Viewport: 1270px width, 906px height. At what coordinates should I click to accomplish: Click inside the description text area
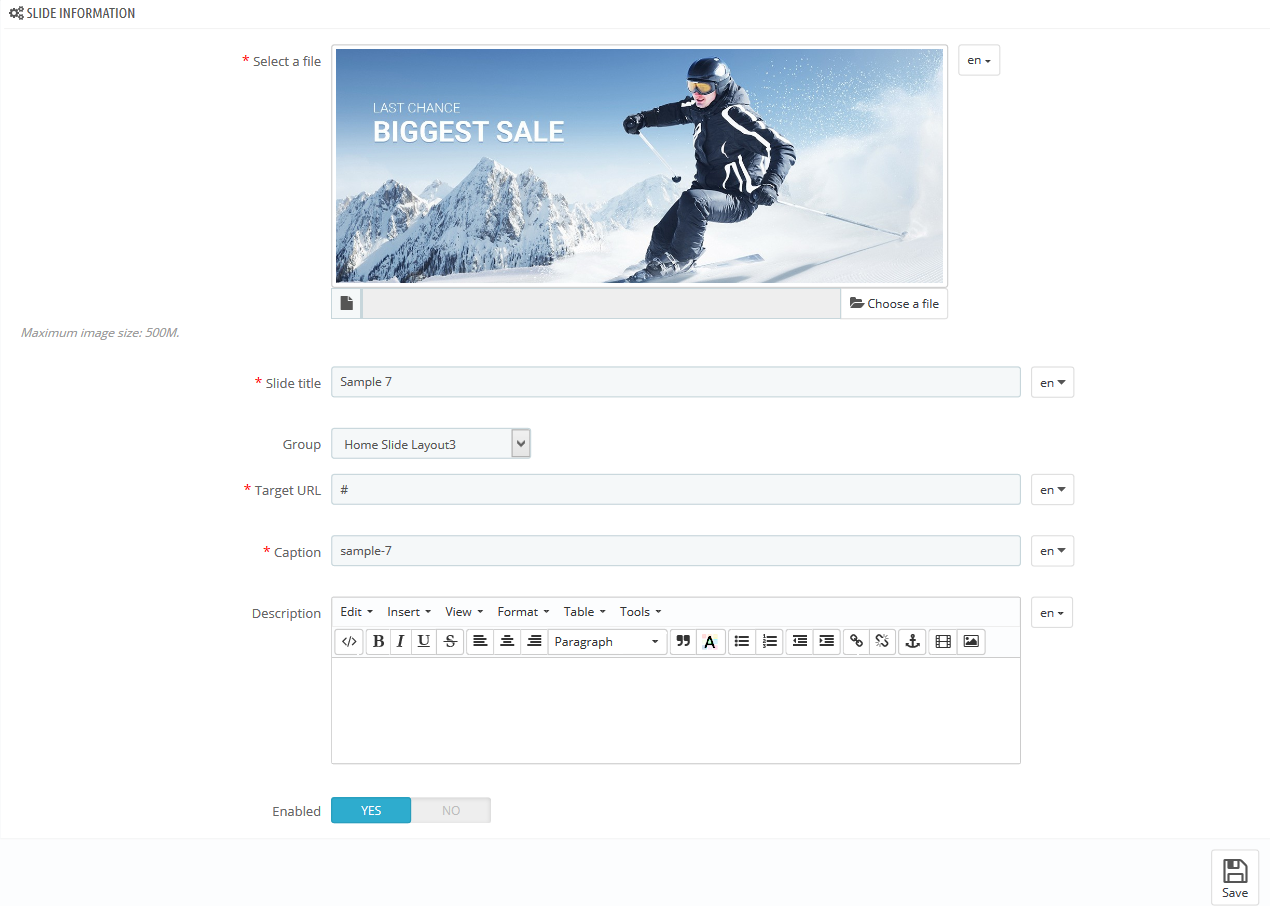tap(676, 710)
